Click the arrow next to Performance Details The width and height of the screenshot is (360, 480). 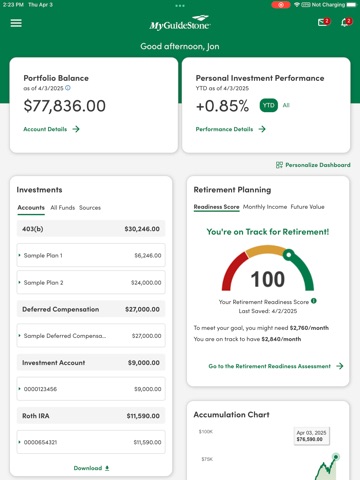click(x=262, y=129)
